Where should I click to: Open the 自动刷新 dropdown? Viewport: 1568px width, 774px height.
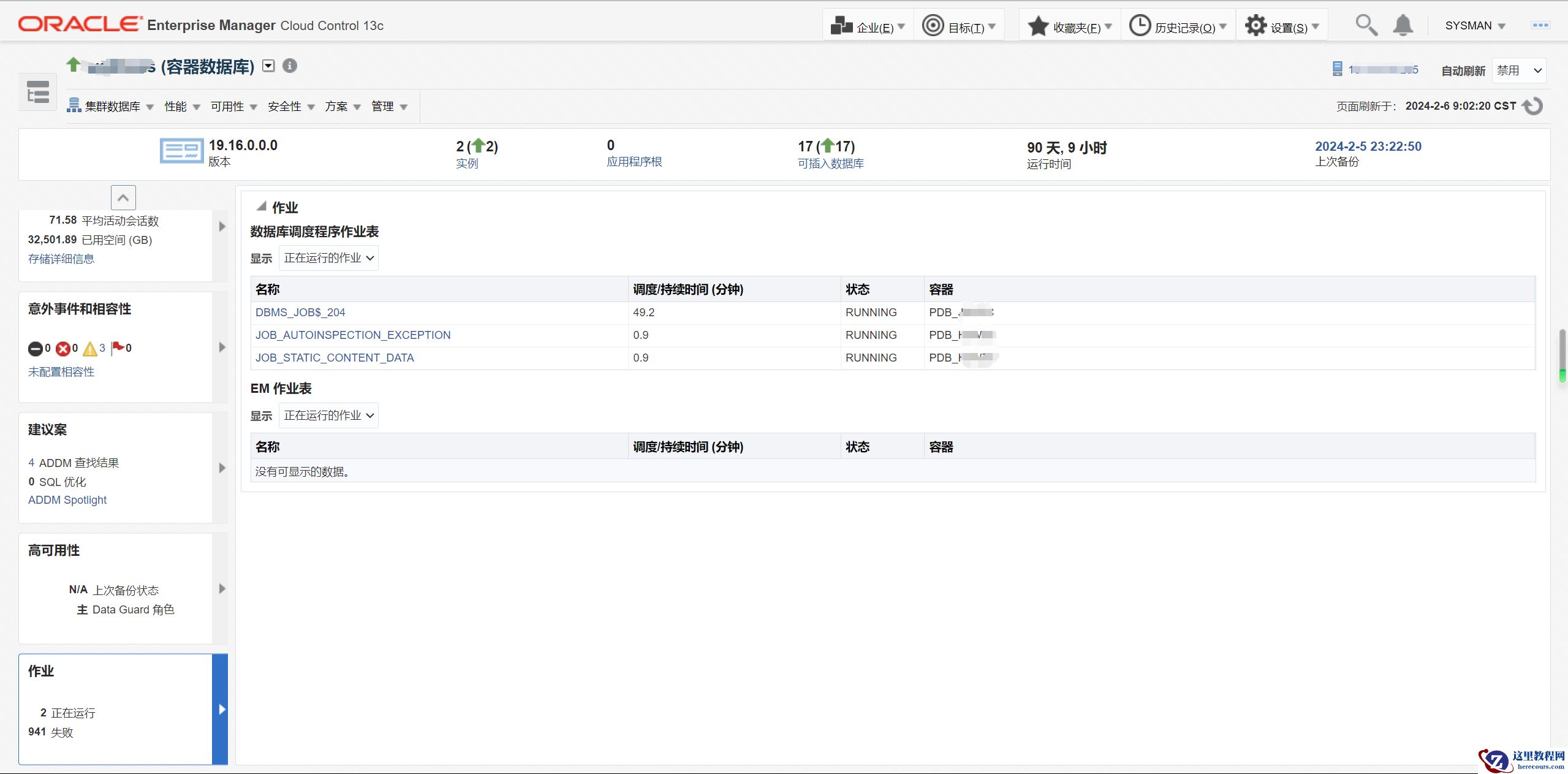point(1518,70)
